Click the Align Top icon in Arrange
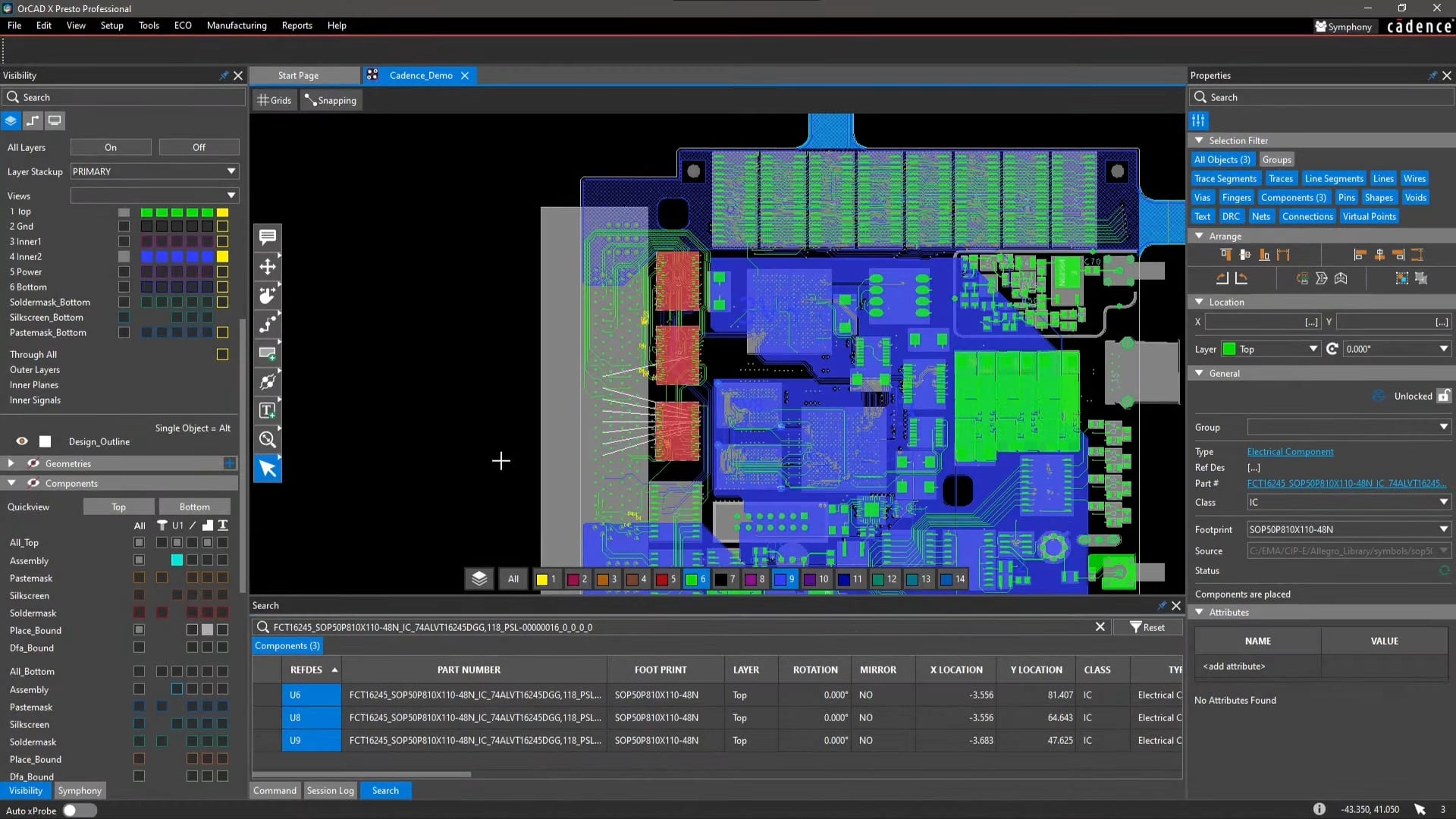The image size is (1456, 819). pos(1226,255)
